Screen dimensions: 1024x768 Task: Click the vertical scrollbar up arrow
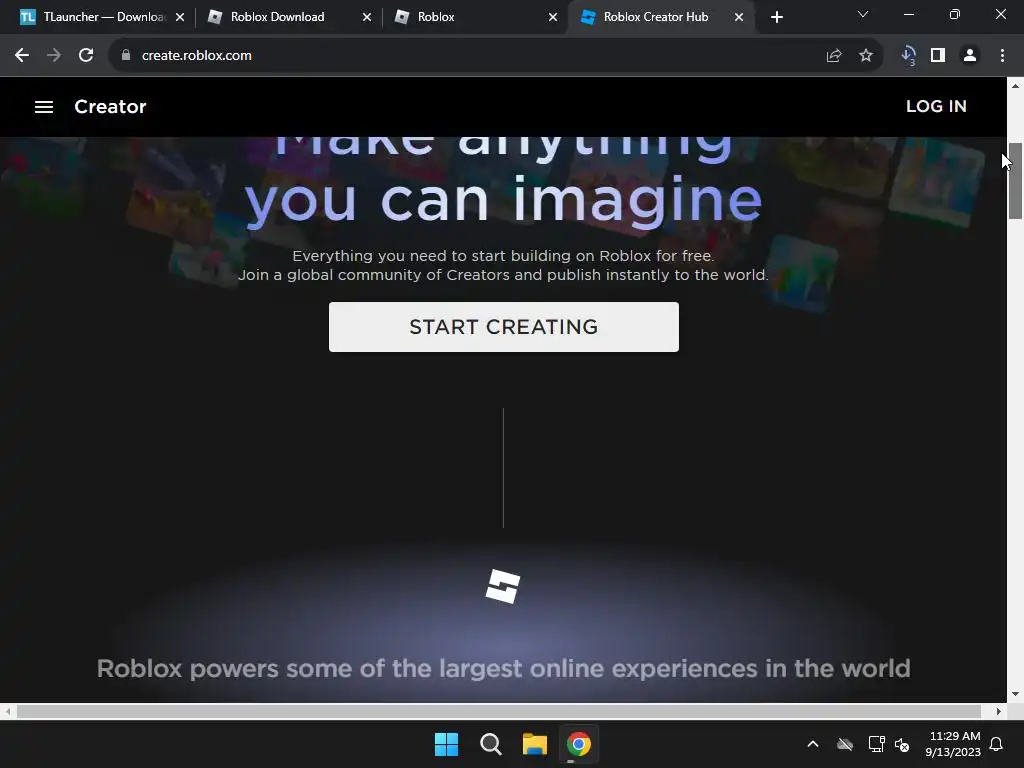pos(1015,86)
